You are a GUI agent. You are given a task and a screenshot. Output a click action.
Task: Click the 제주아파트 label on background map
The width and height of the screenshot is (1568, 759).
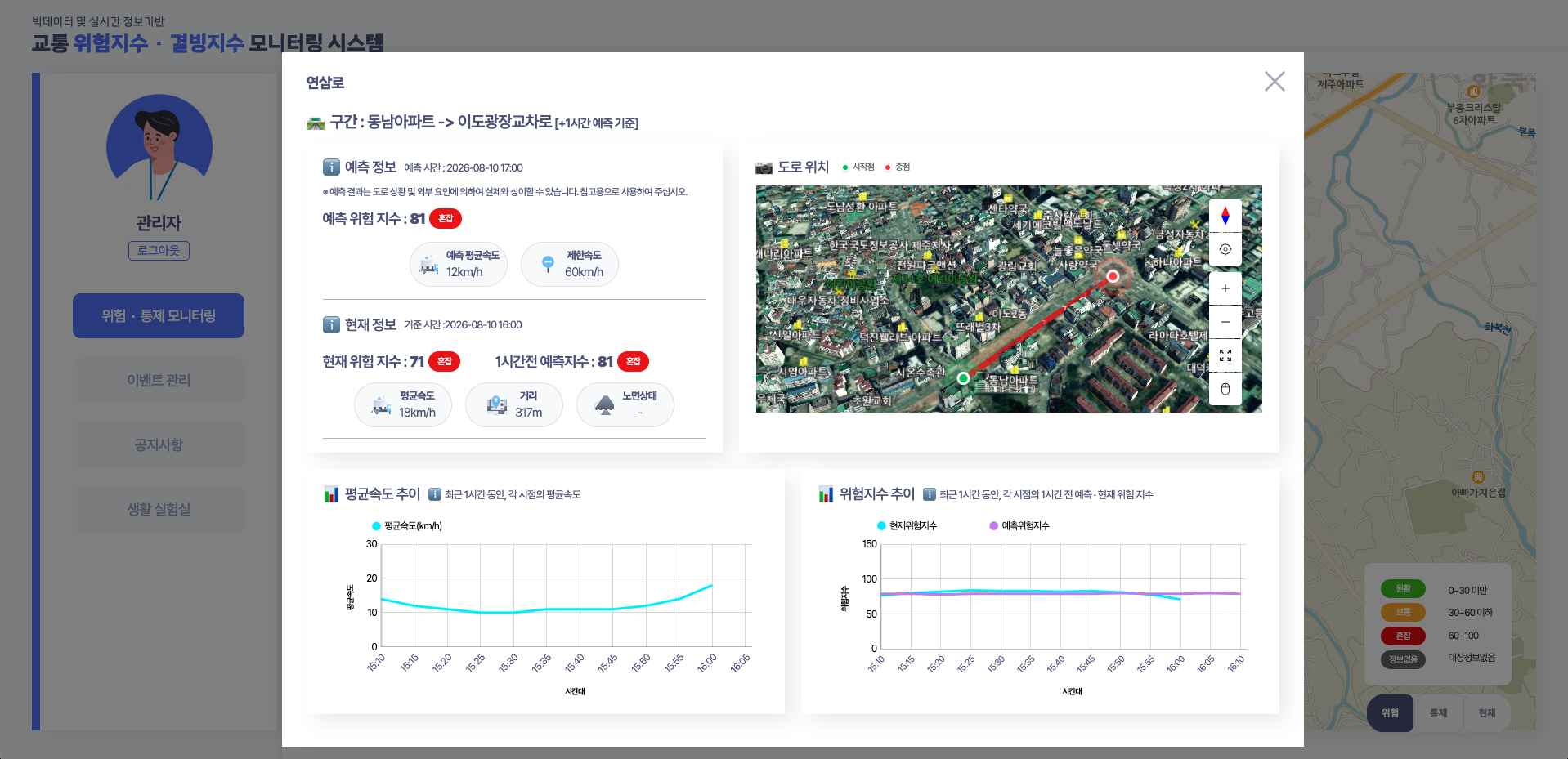click(x=1340, y=84)
